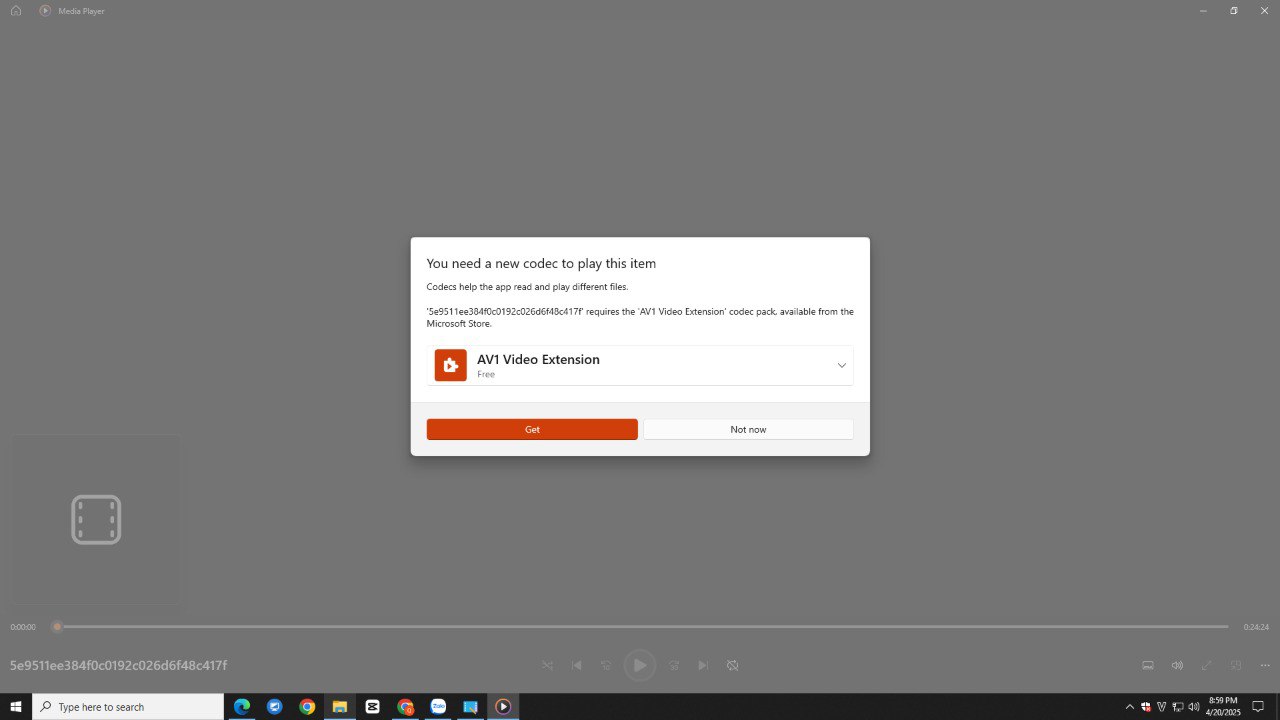Open the more options ellipsis menu
1280x720 pixels.
click(1265, 665)
